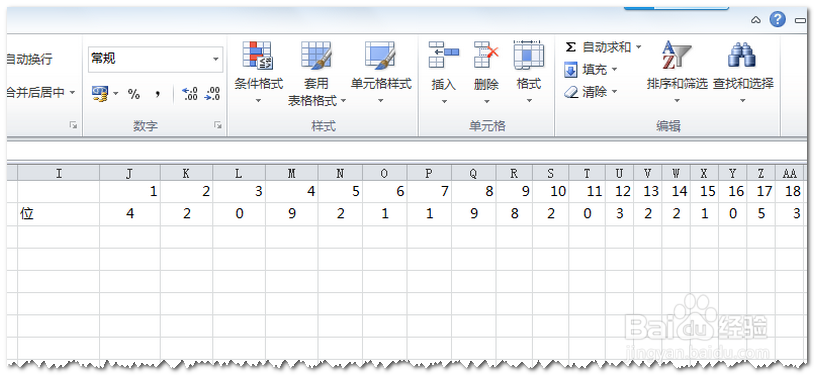
Task: Toggle Wrap Text (自动换行)
Action: [29, 59]
